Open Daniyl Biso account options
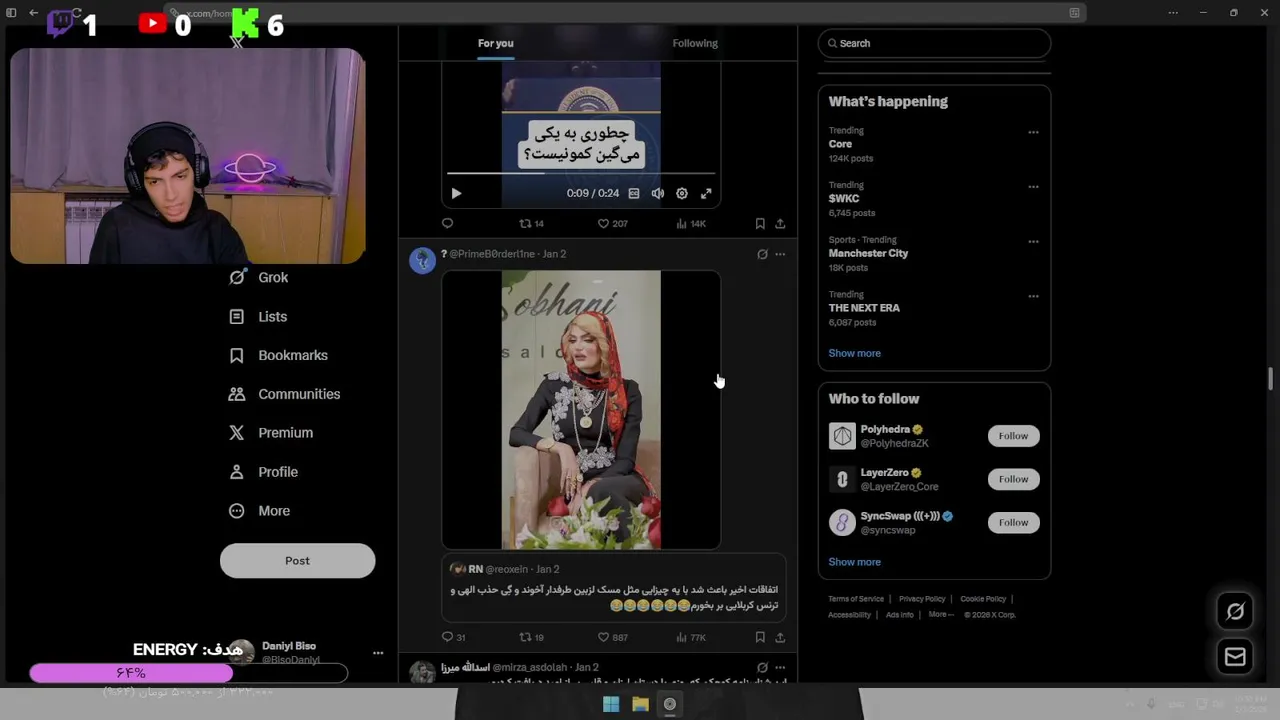1280x720 pixels. [378, 653]
